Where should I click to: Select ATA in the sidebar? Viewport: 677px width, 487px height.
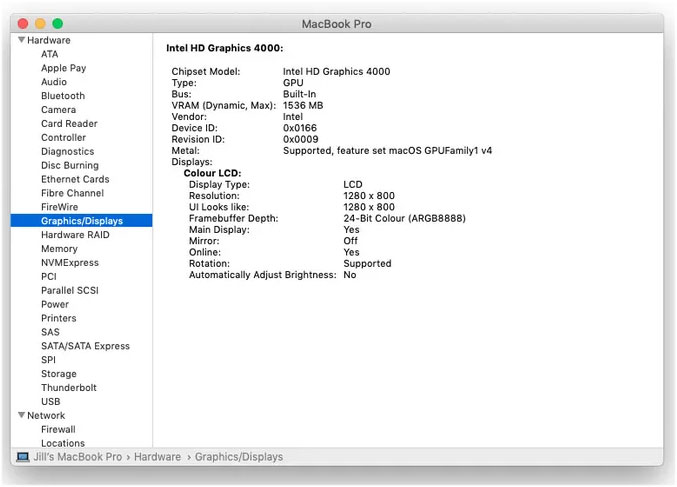50,54
